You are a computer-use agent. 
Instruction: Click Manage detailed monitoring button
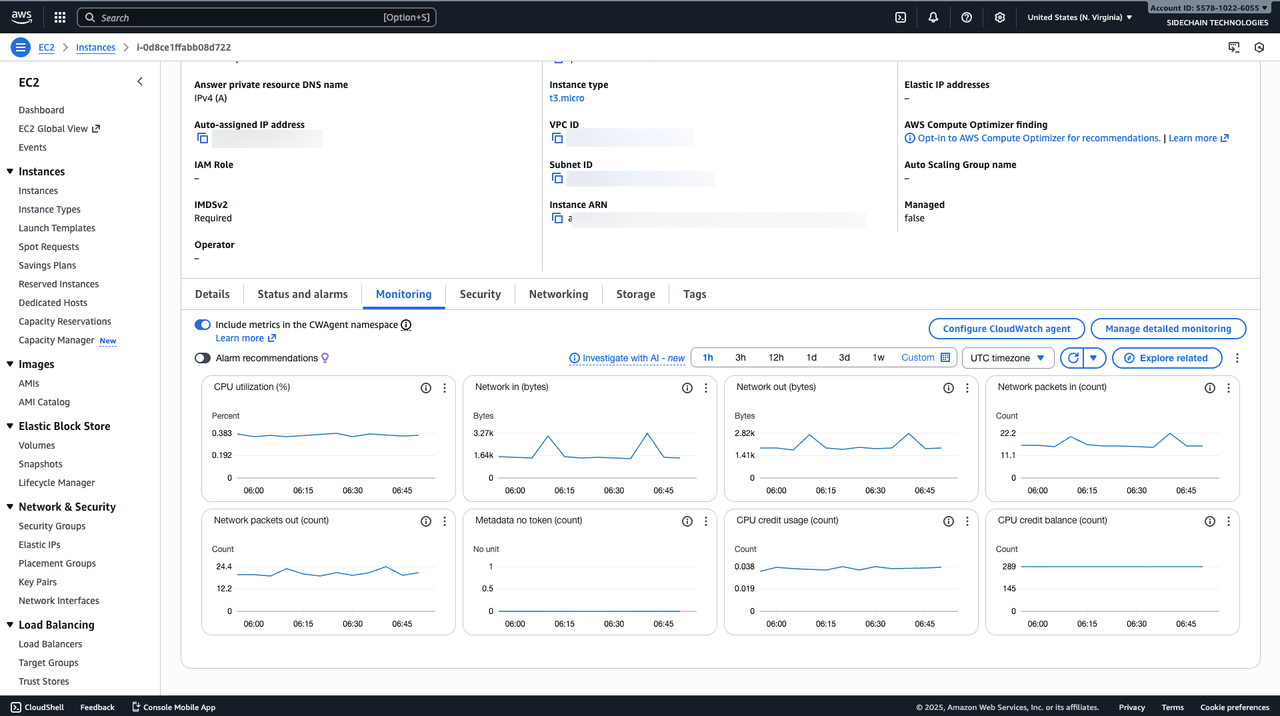(1168, 328)
